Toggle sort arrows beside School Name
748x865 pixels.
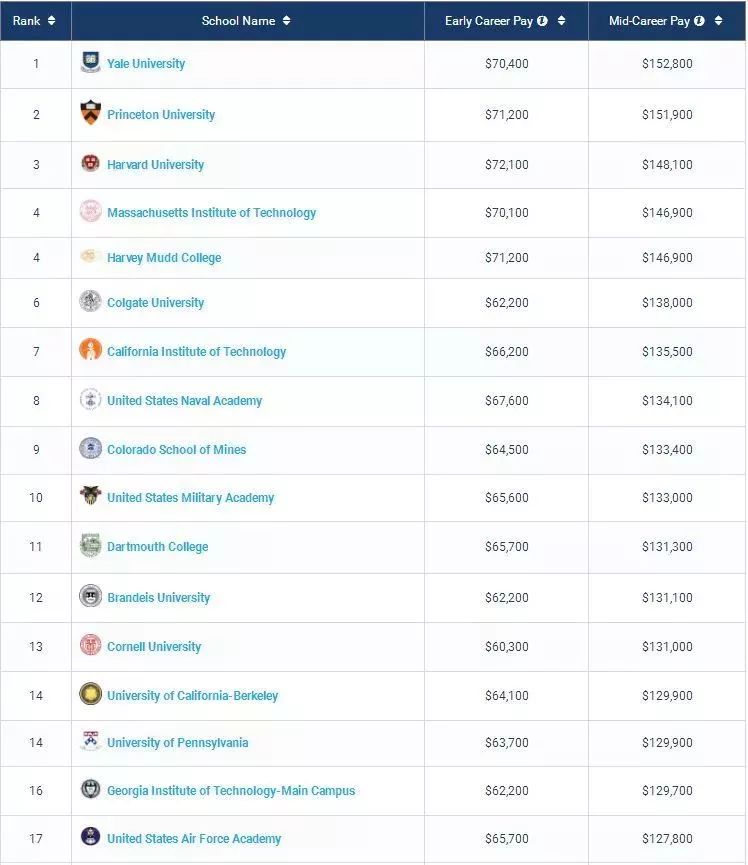[287, 21]
